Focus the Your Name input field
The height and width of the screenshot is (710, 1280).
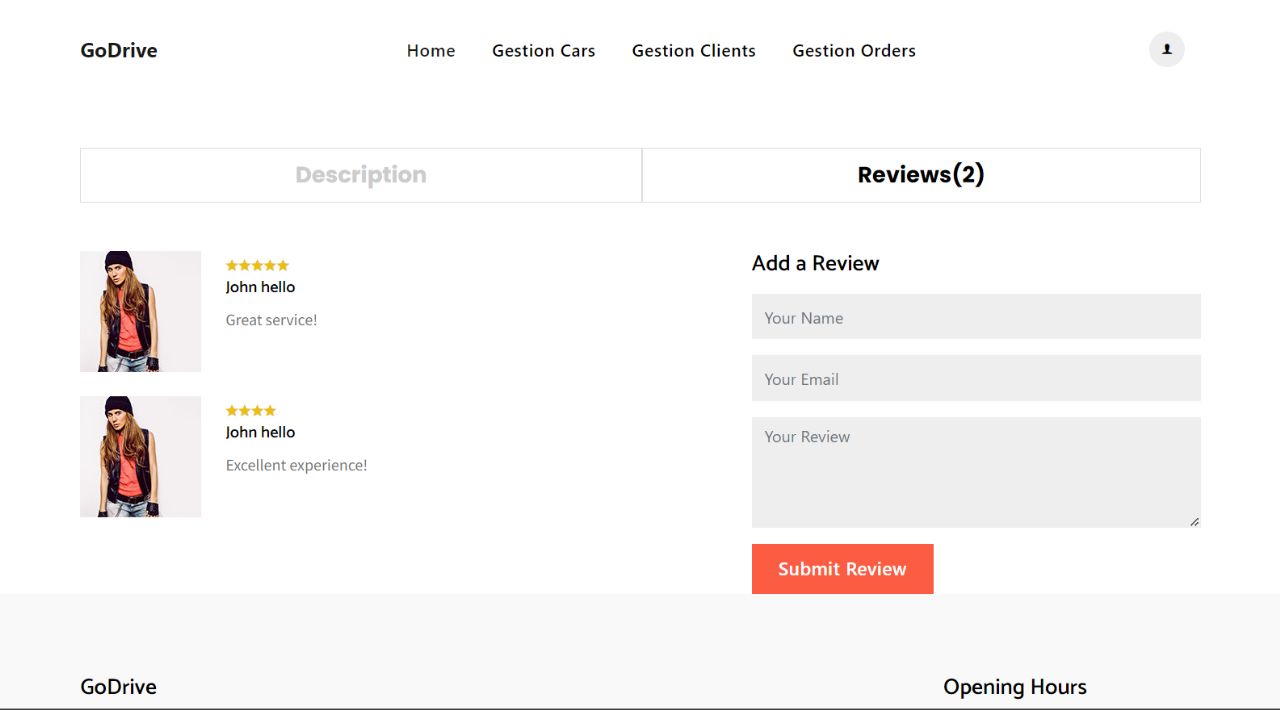click(x=976, y=316)
